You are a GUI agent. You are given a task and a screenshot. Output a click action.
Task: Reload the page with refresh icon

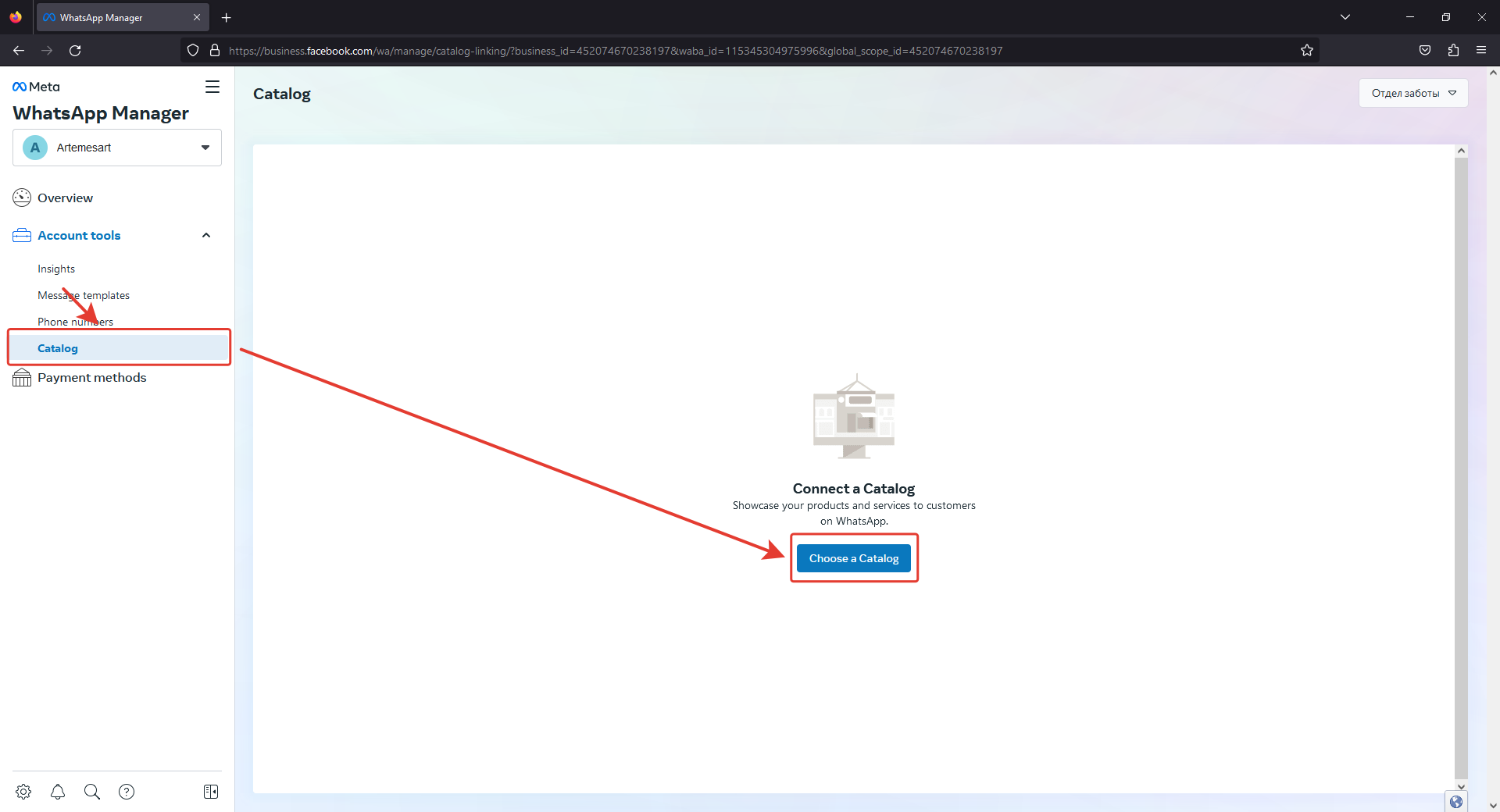coord(75,50)
